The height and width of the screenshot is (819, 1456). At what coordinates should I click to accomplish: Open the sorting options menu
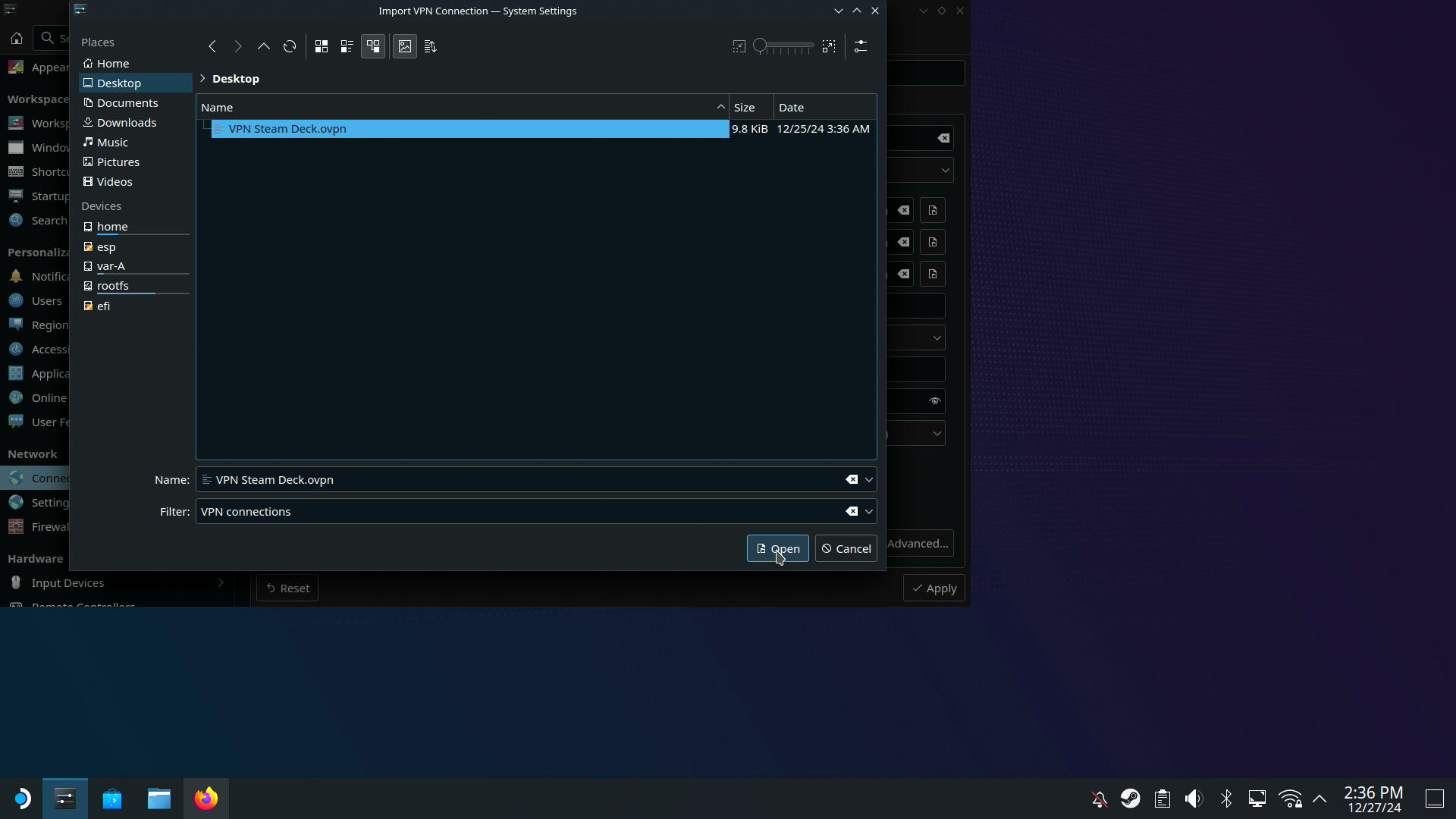(431, 47)
